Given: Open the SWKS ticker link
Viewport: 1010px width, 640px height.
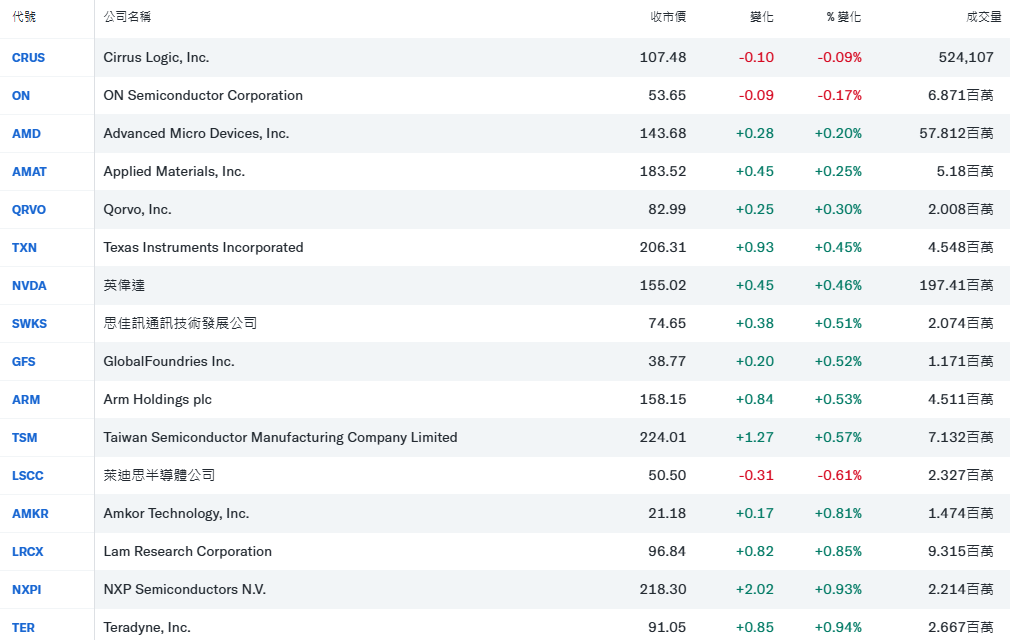Looking at the screenshot, I should (x=29, y=323).
